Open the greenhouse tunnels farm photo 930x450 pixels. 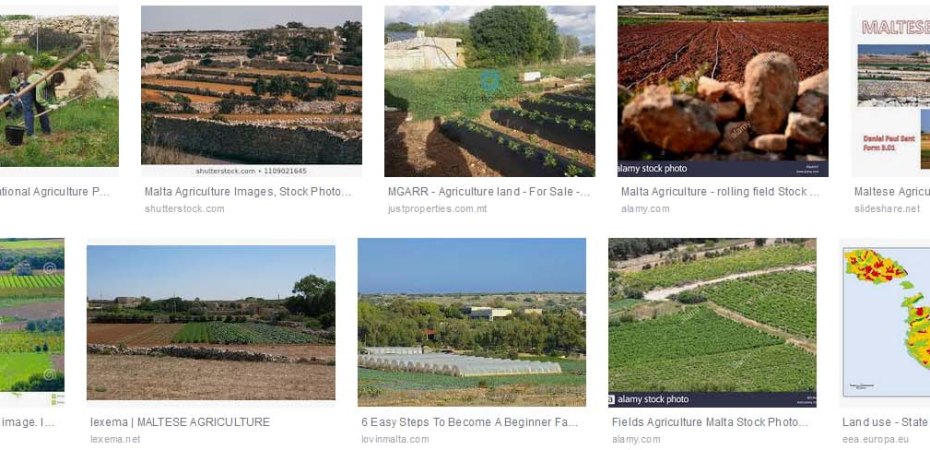click(472, 322)
